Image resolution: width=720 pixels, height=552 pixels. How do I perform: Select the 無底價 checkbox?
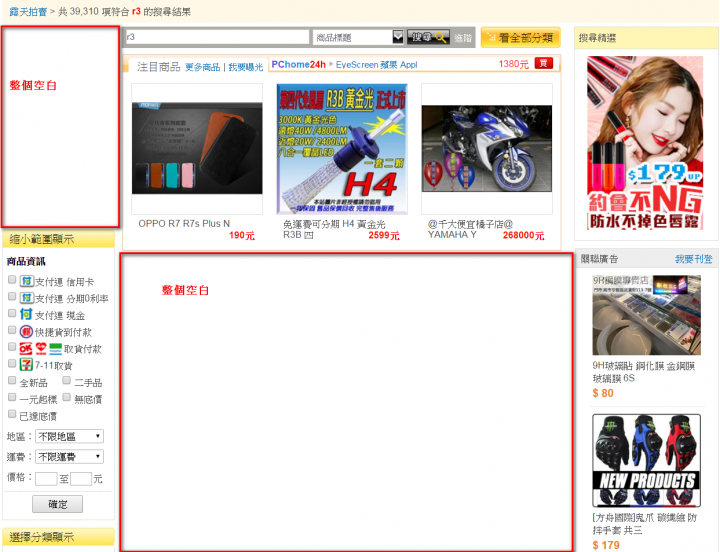[x=67, y=397]
